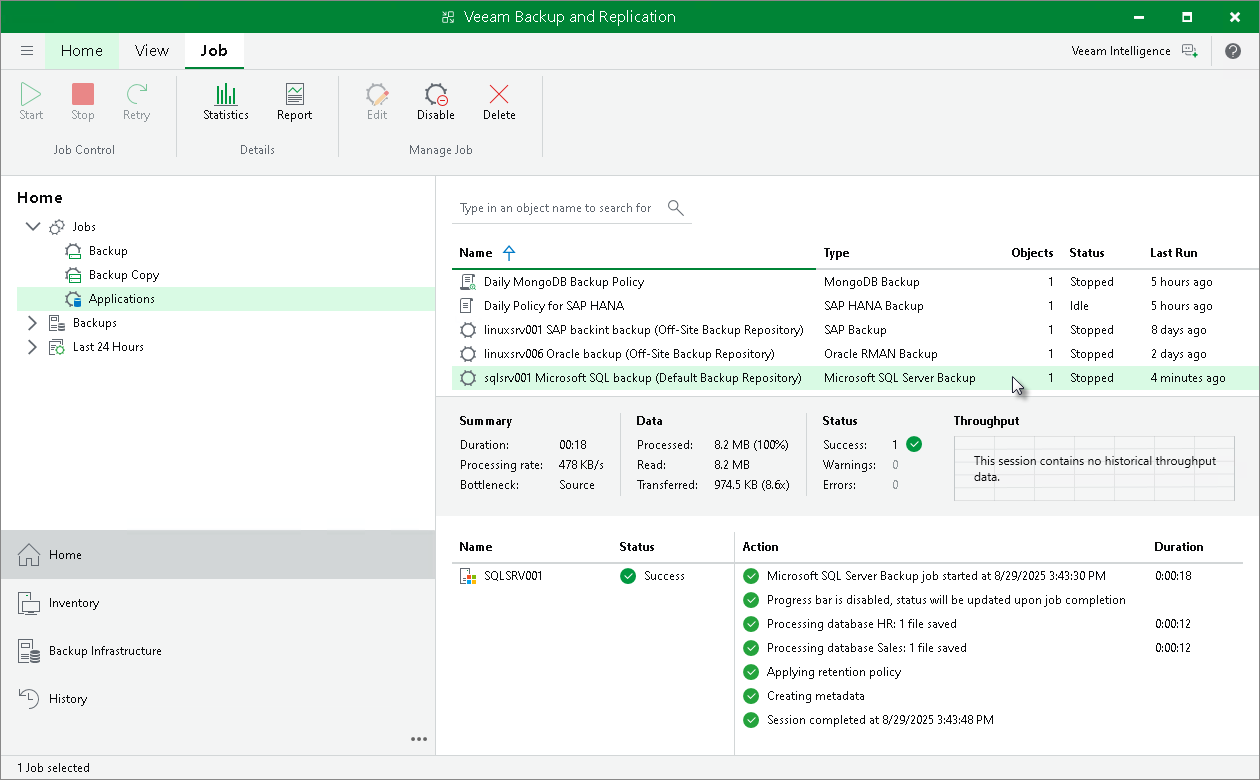Image resolution: width=1260 pixels, height=780 pixels.
Task: Open the hamburger main menu
Action: pos(27,50)
